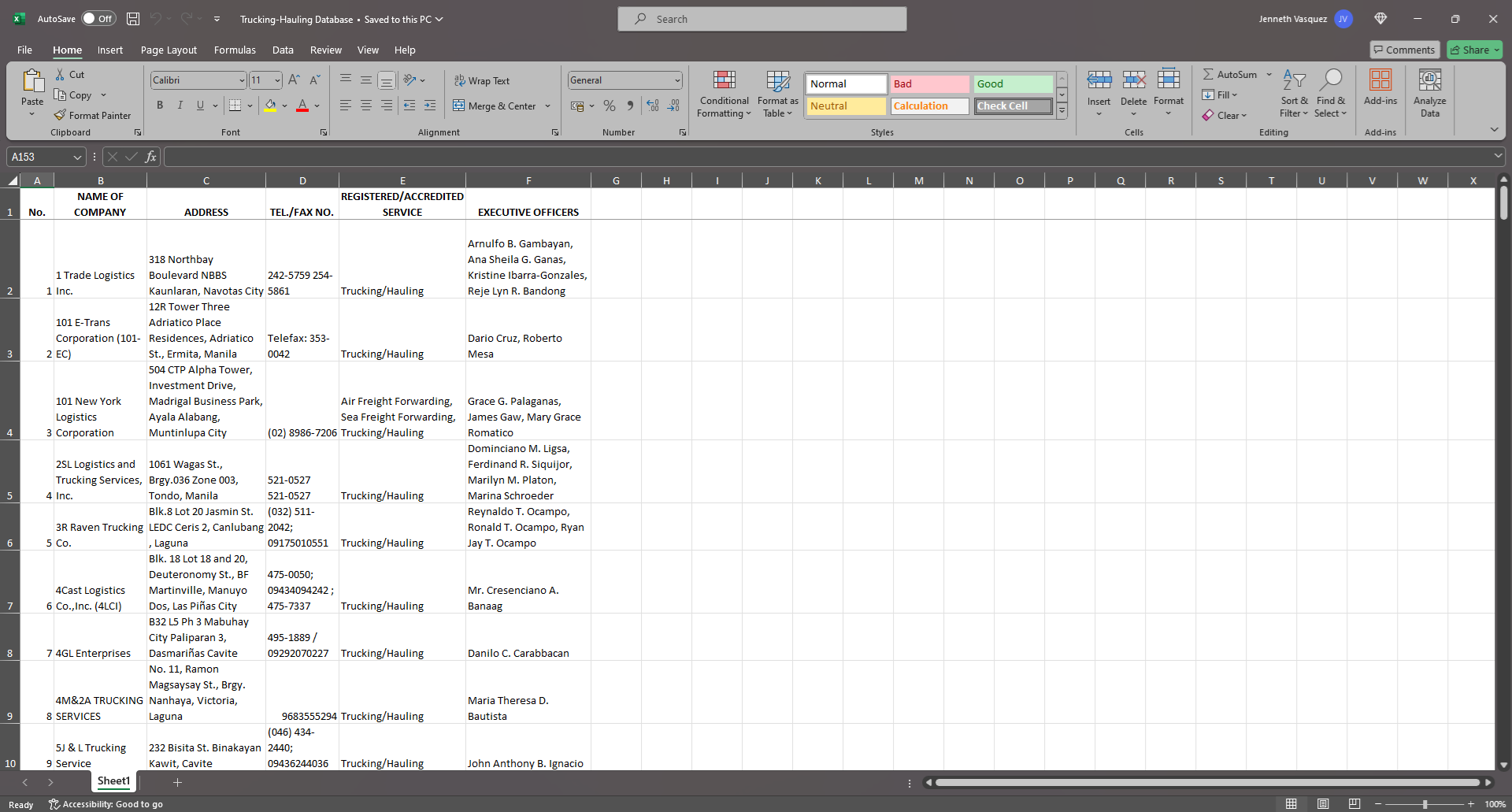The width and height of the screenshot is (1512, 812).
Task: Apply Percent Style format
Action: click(610, 106)
